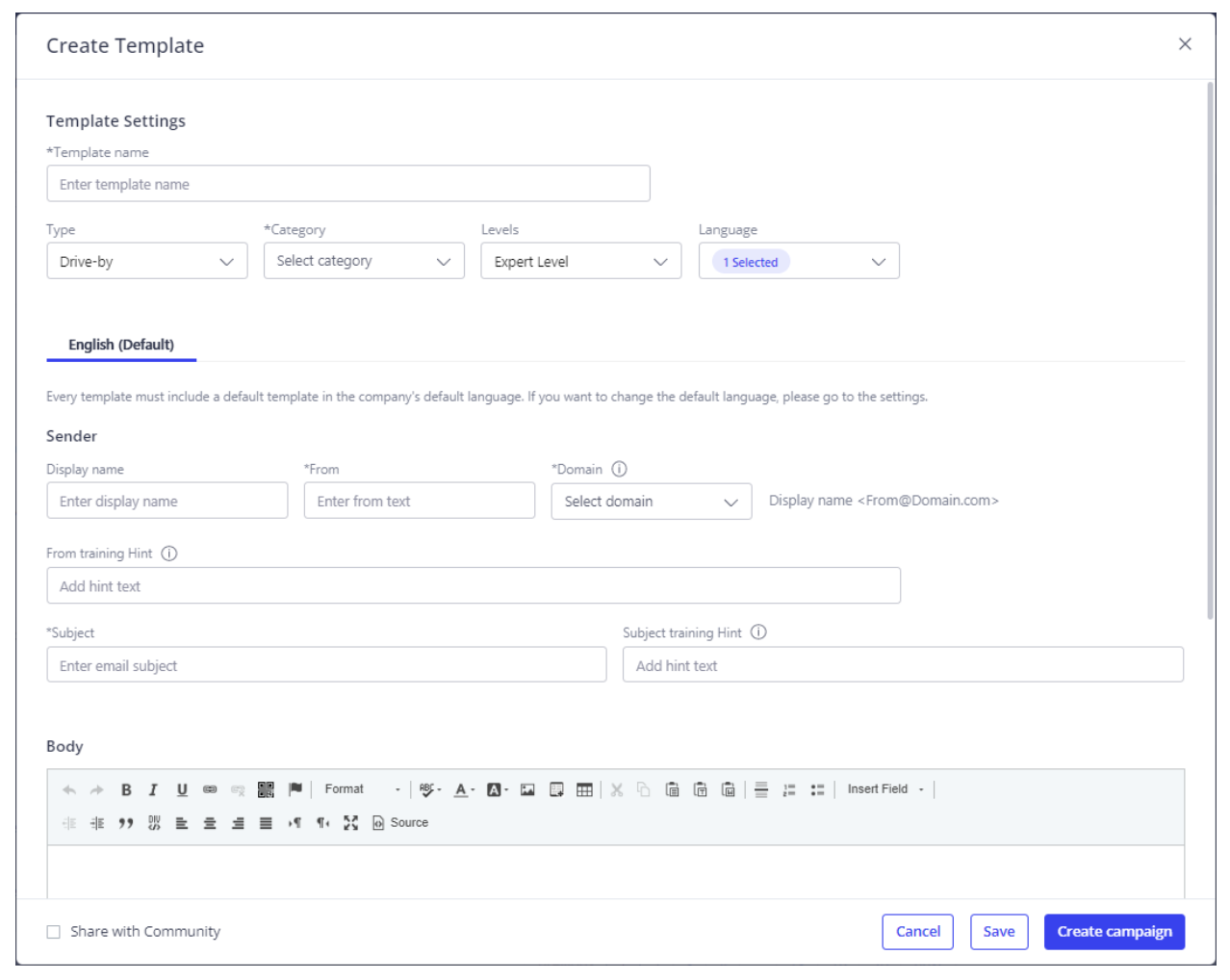Toggle bold formatting in the body editor
The height and width of the screenshot is (980, 1230).
click(126, 789)
